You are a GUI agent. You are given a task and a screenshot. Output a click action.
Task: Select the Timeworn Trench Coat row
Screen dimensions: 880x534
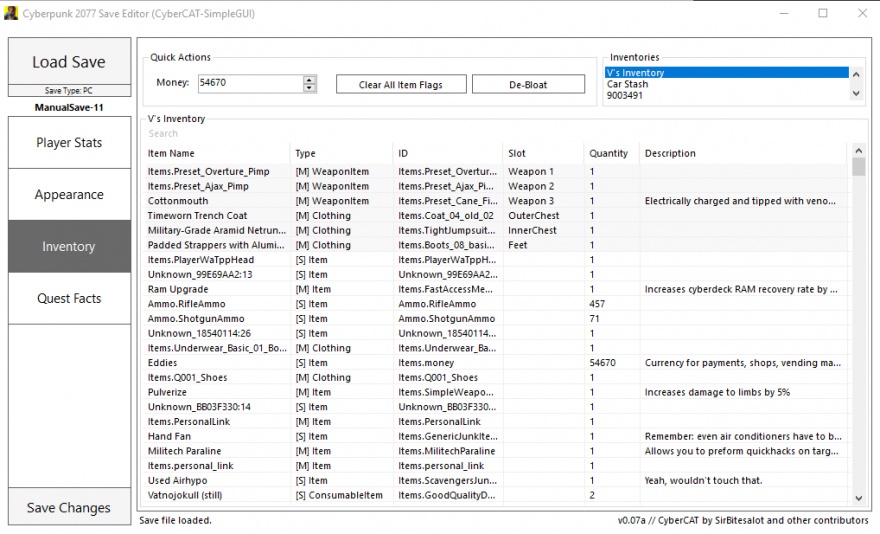click(497, 216)
